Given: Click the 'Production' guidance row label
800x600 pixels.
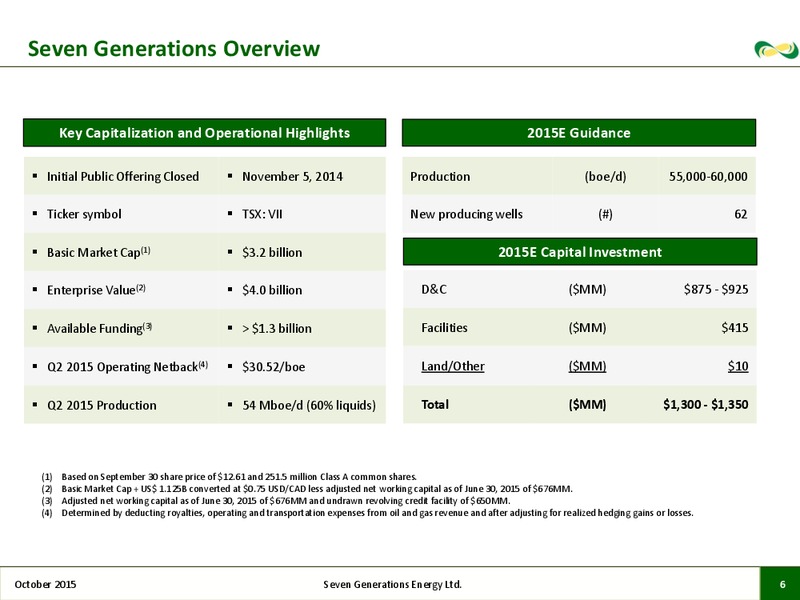Looking at the screenshot, I should click(440, 177).
